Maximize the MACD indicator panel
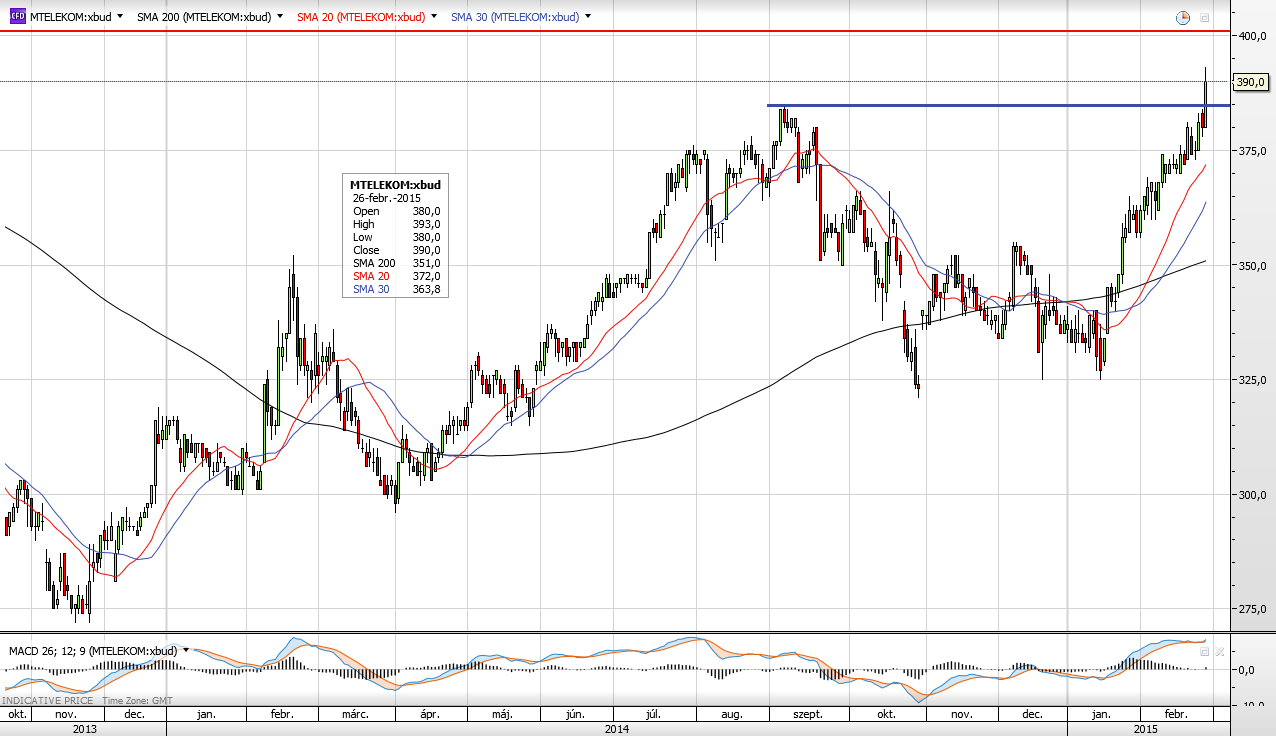 [x=1205, y=651]
